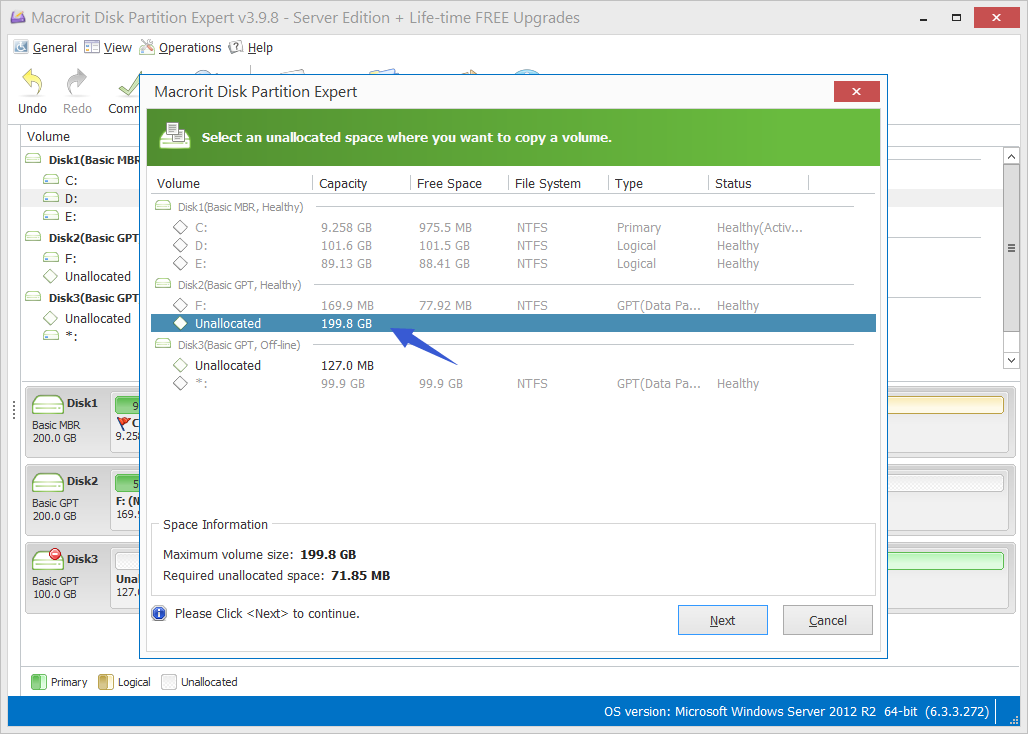Click the Redo toolbar icon
The image size is (1028, 734).
pyautogui.click(x=77, y=84)
